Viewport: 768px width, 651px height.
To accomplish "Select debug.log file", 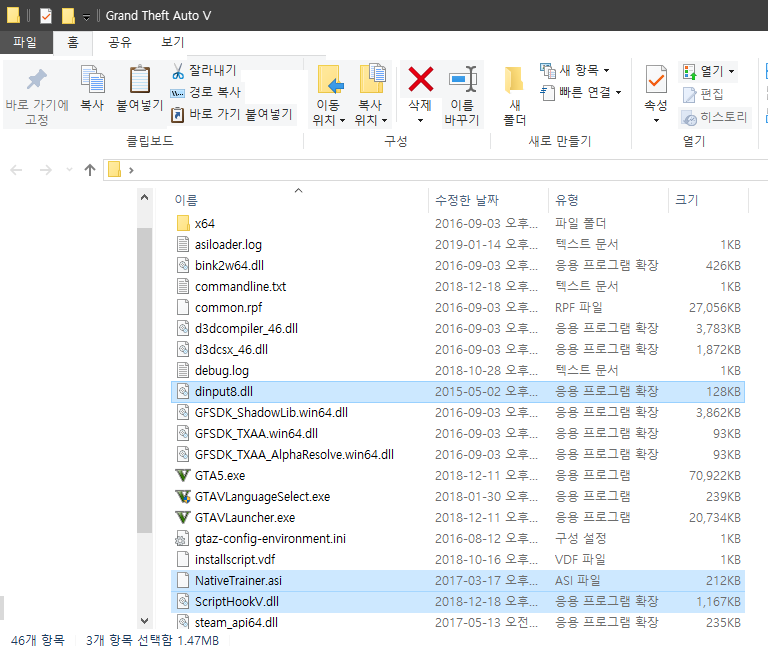I will (457, 371).
